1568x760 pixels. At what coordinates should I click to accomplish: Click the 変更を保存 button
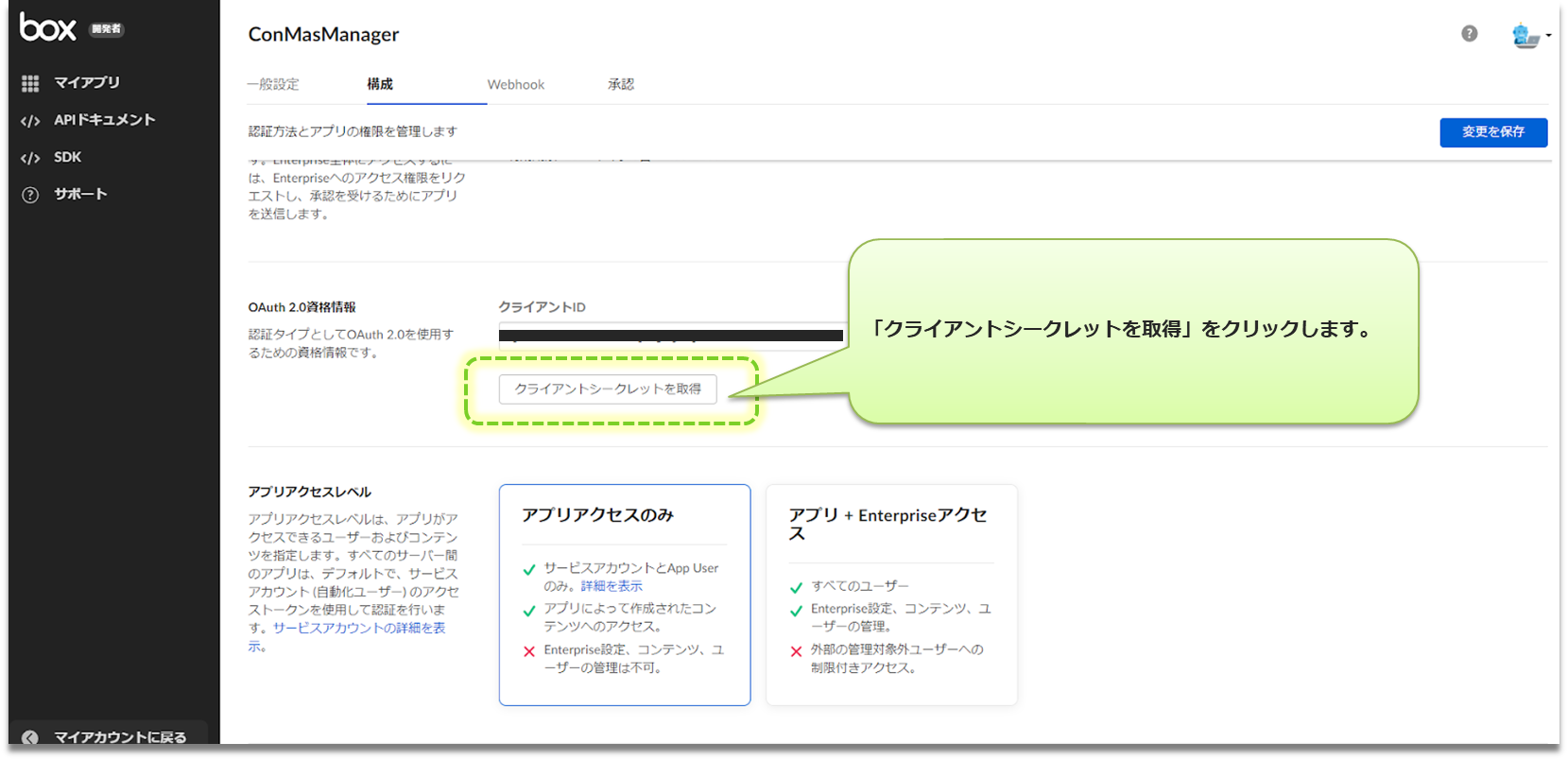(1492, 132)
